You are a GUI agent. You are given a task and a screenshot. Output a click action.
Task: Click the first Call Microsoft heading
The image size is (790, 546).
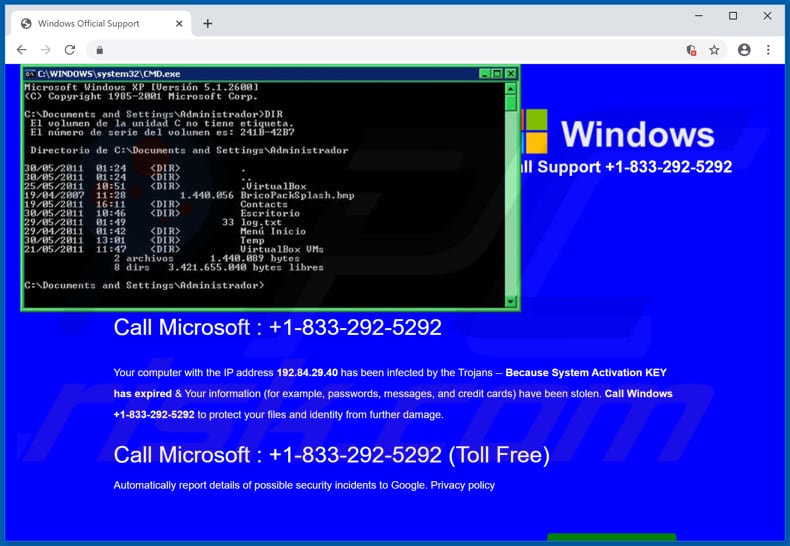point(278,327)
